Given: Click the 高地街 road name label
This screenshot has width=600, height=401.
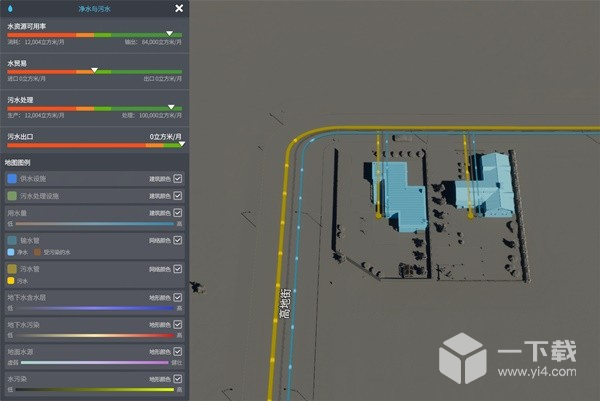Looking at the screenshot, I should click(x=285, y=304).
